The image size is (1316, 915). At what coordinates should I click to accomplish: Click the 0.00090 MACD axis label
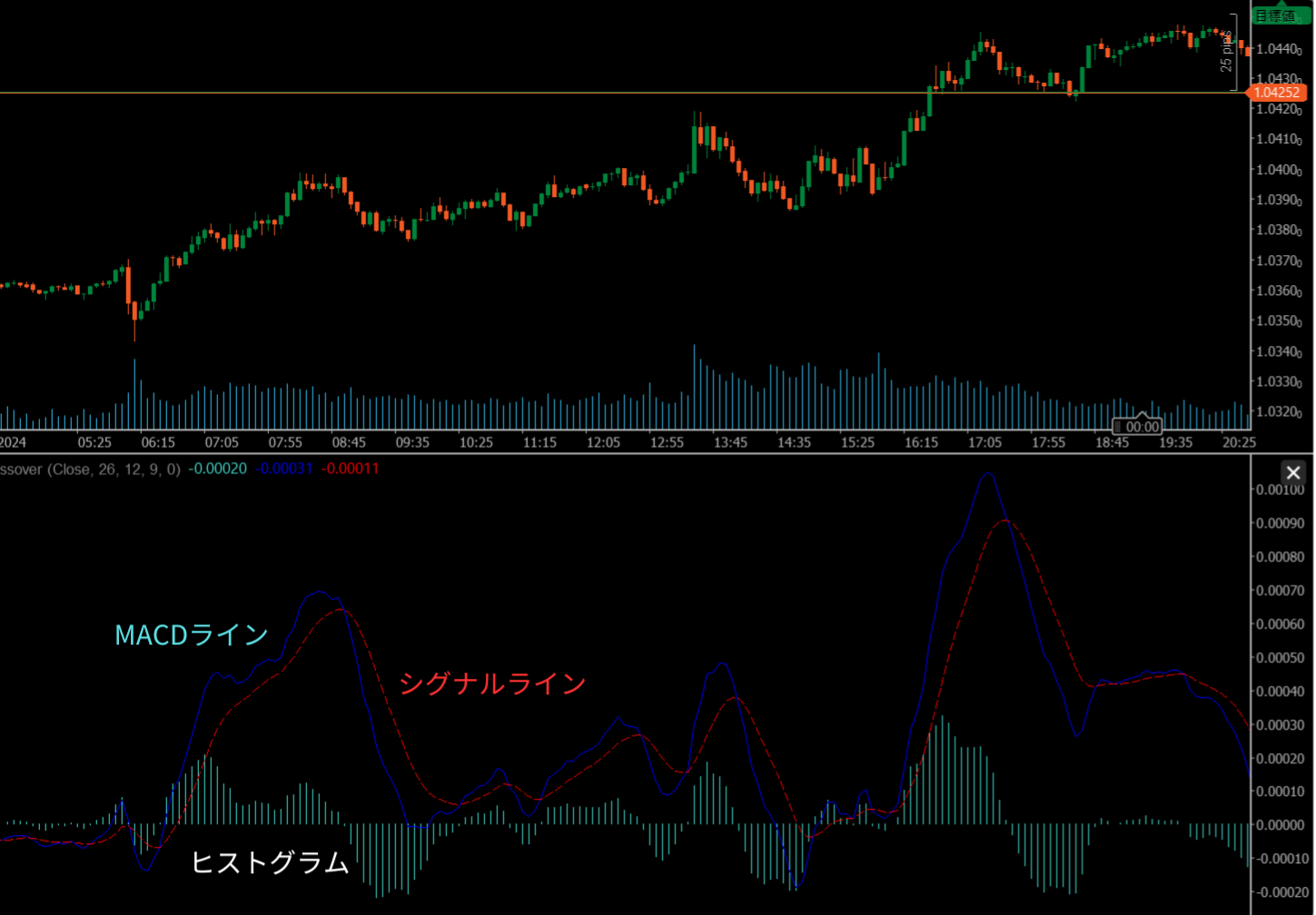pos(1280,523)
